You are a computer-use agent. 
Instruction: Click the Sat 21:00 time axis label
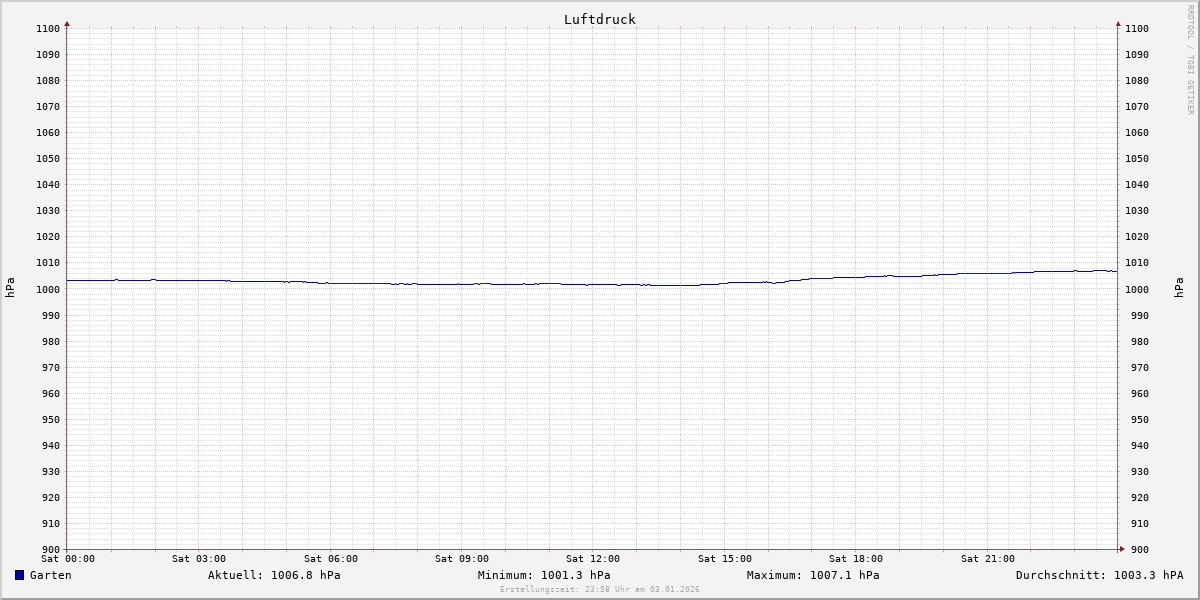(x=988, y=559)
